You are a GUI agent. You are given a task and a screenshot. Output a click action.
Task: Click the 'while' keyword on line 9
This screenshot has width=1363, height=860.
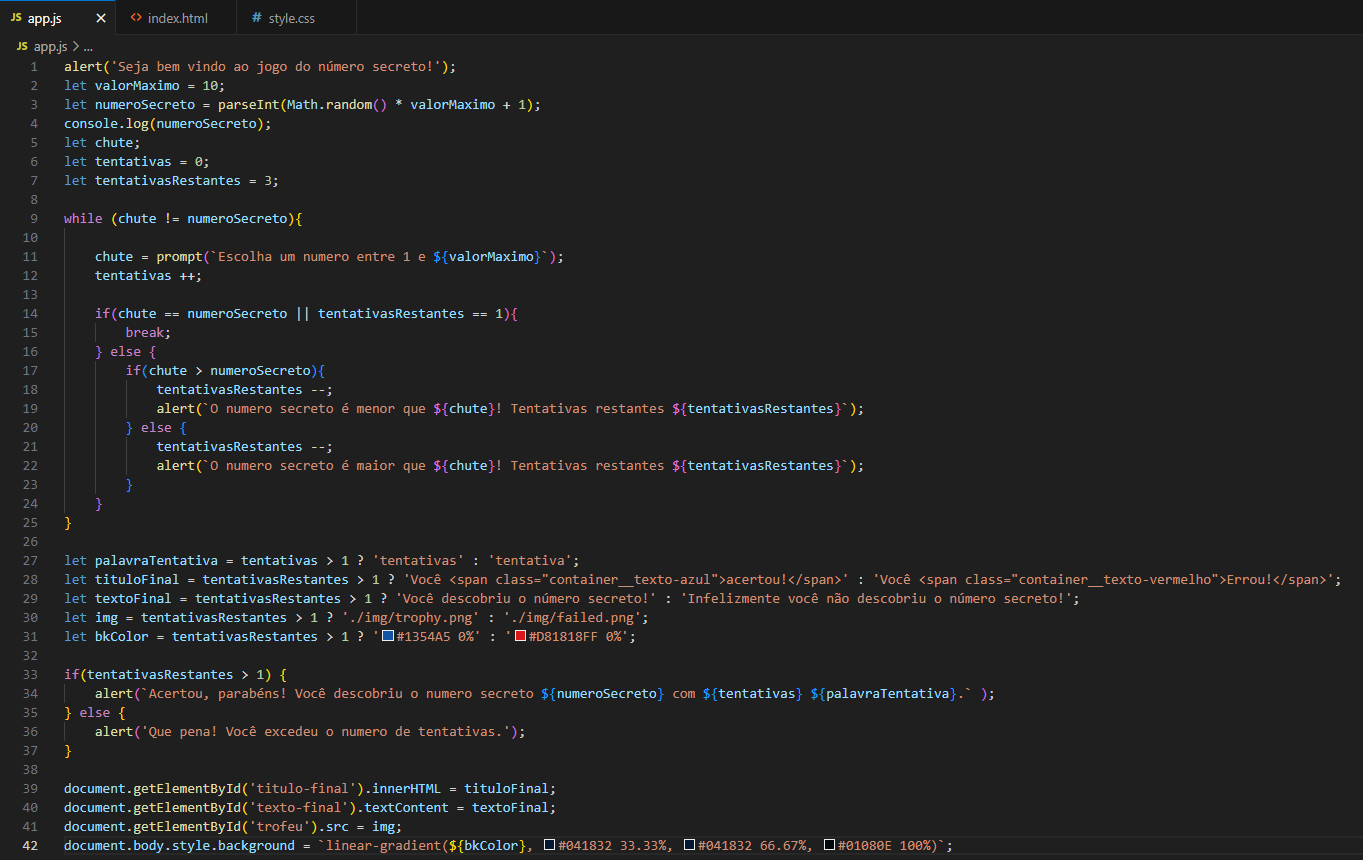point(83,218)
